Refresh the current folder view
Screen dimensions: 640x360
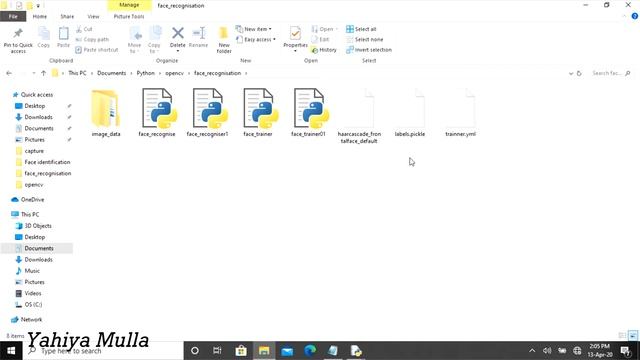point(579,73)
